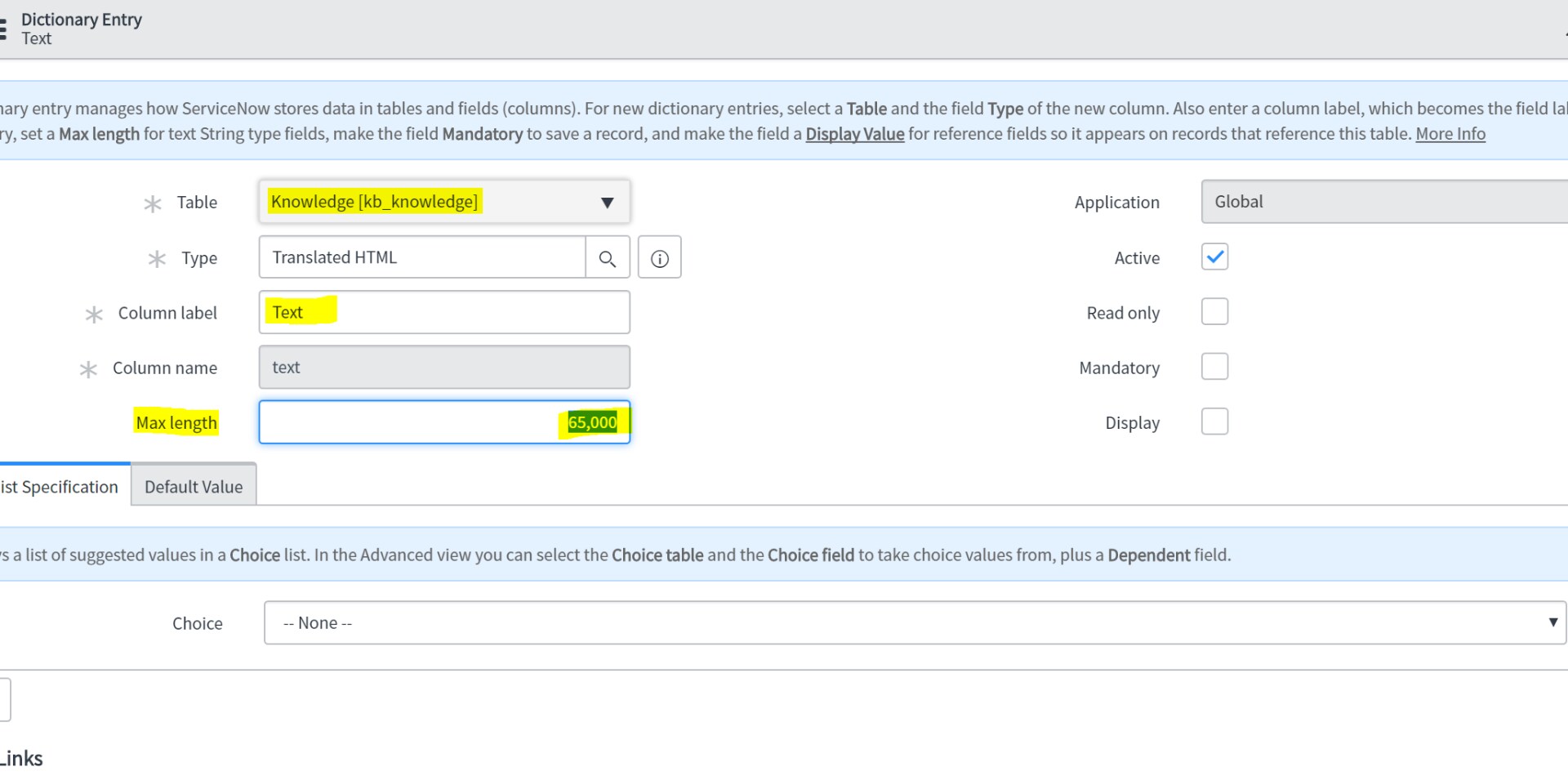Click the Display Value link in description
1568x776 pixels.
tap(854, 134)
